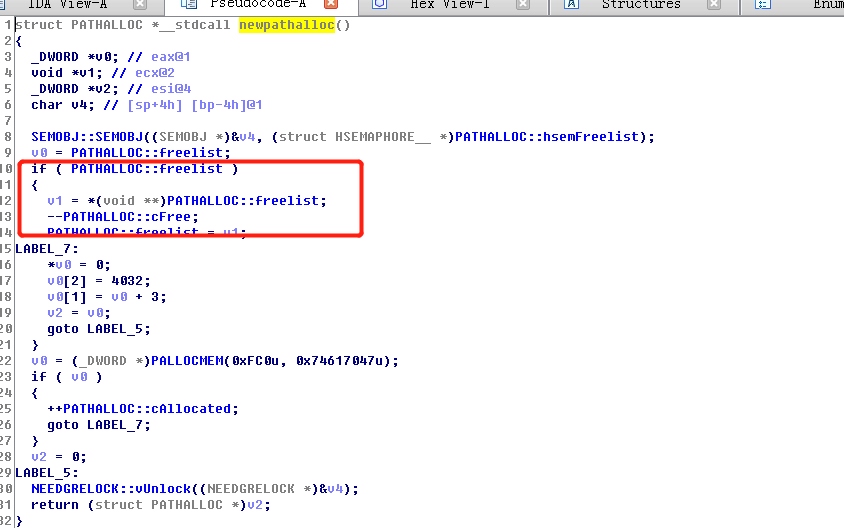Screen dimensions: 844x528
Task: Click the ecx@2 comment for v1
Action: point(154,73)
